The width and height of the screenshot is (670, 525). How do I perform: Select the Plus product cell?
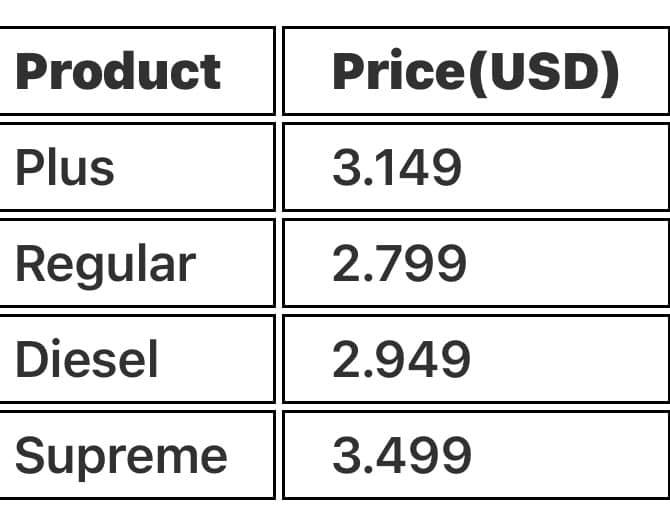pyautogui.click(x=65, y=167)
